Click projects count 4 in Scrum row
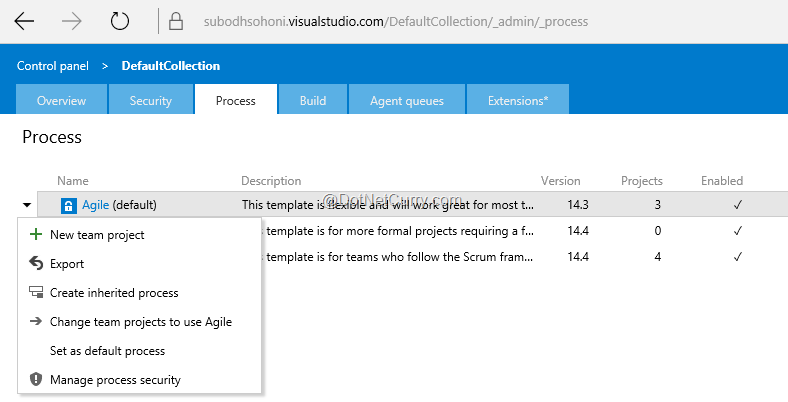Screen dimensions: 788x402 point(657,257)
